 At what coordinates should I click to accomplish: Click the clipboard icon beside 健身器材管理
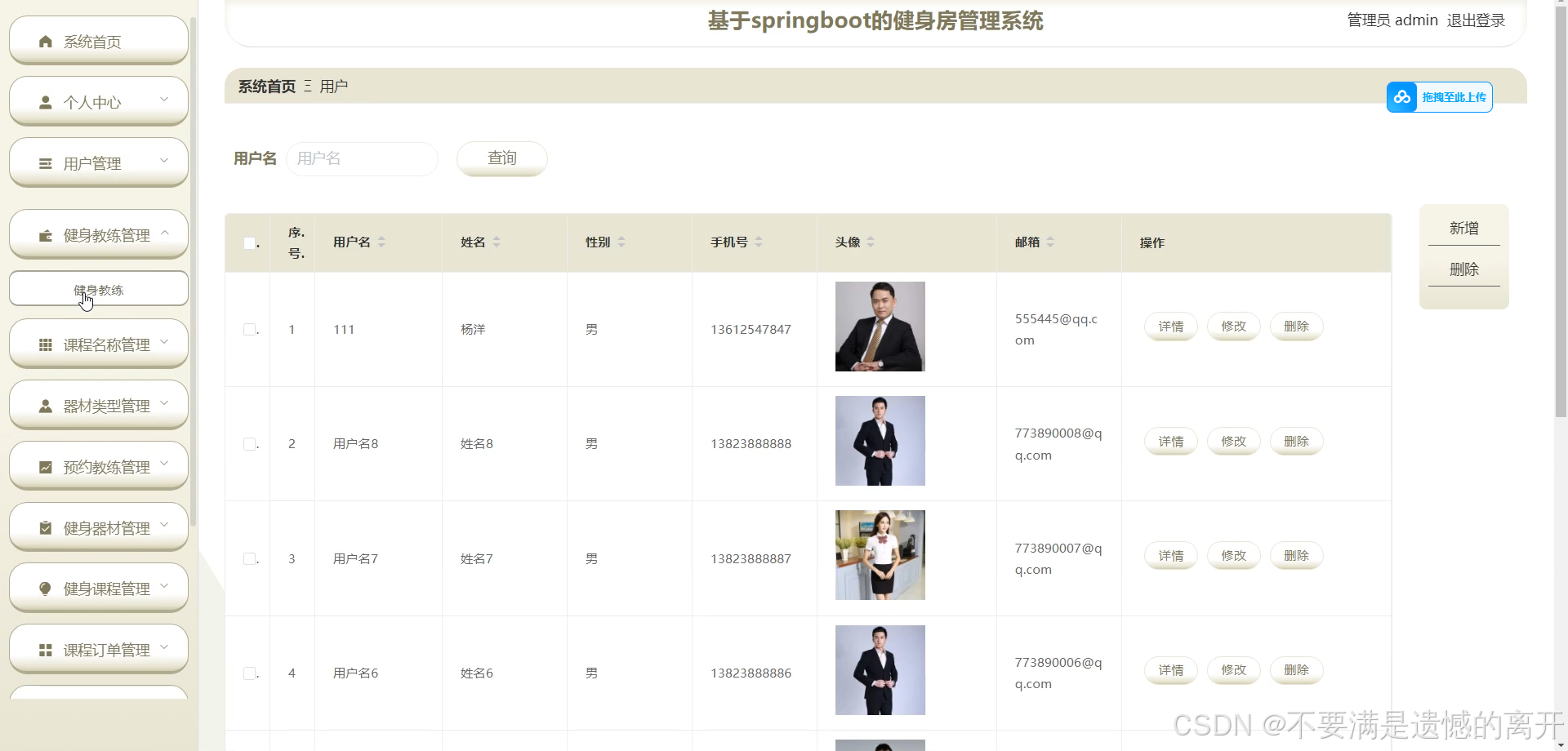(46, 529)
